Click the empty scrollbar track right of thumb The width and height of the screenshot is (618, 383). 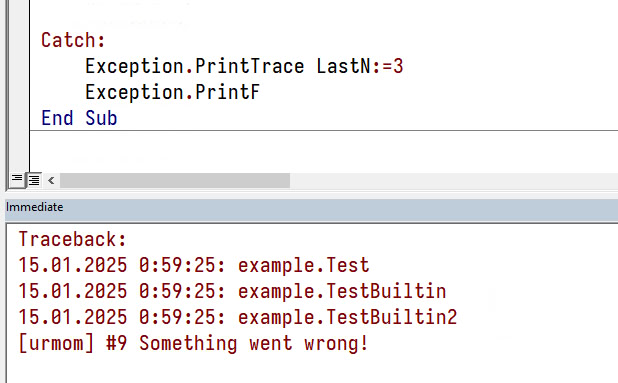coord(453,180)
